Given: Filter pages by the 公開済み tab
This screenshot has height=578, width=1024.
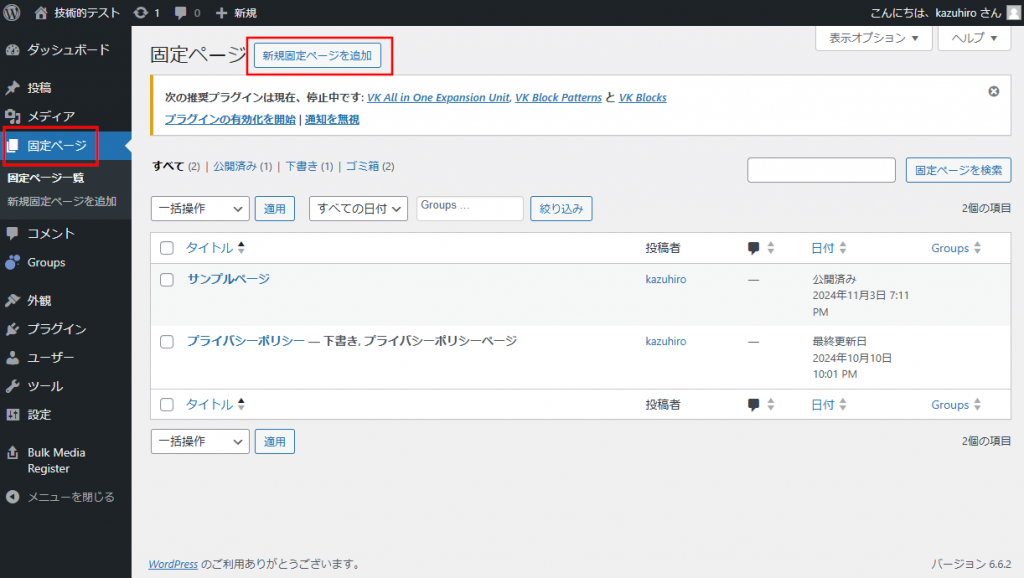Looking at the screenshot, I should coord(236,166).
